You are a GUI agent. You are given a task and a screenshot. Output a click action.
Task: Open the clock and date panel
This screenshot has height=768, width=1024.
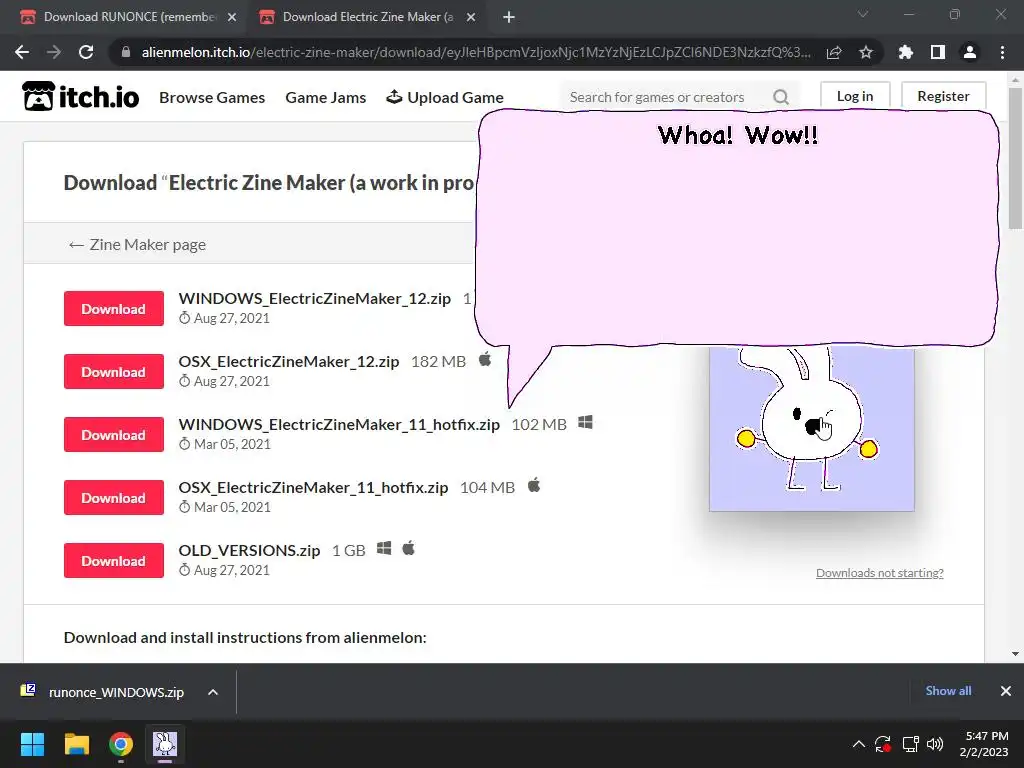click(984, 744)
